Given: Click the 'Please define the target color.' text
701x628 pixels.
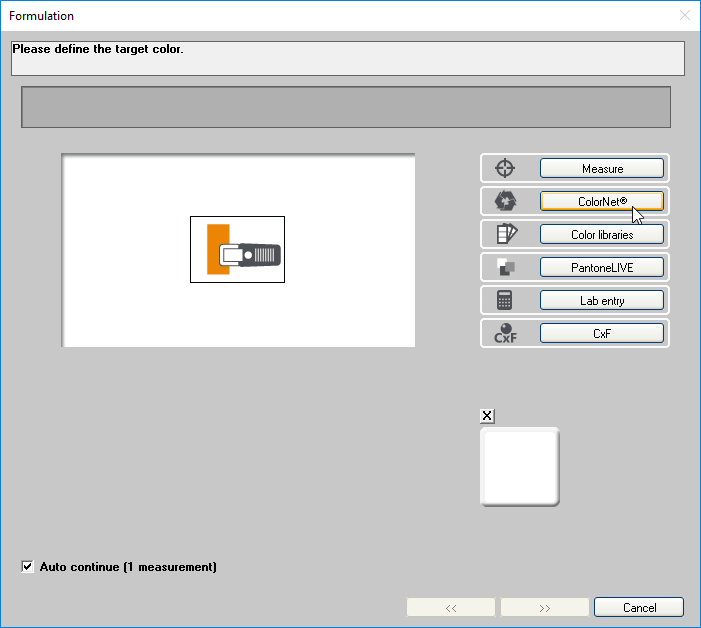Looking at the screenshot, I should click(x=98, y=49).
